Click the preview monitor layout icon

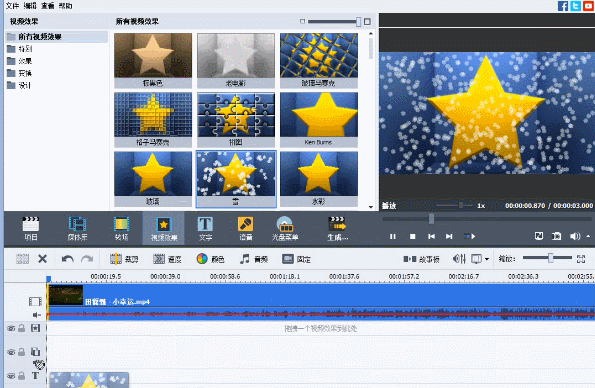(477, 259)
